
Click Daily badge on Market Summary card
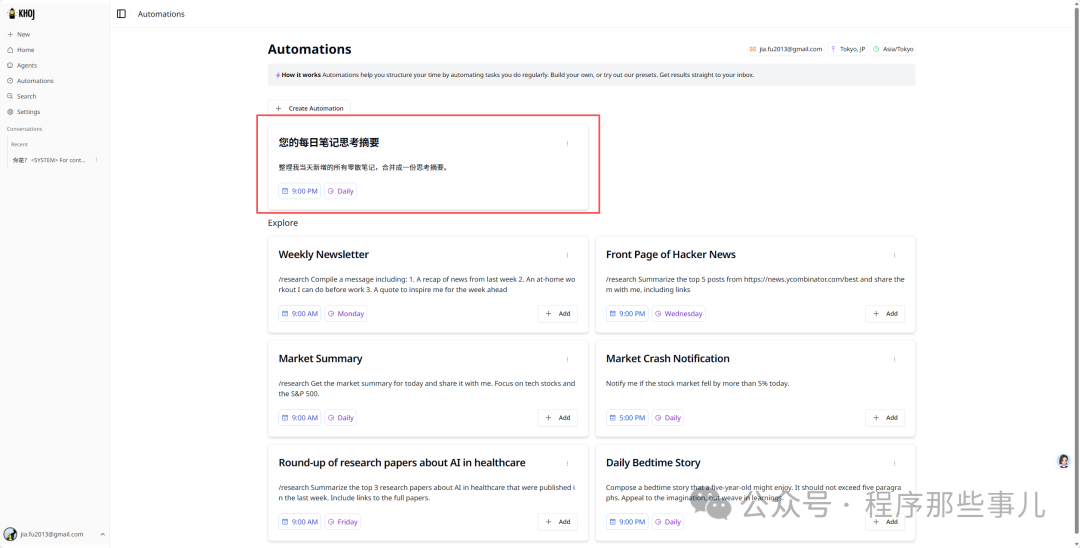[340, 417]
